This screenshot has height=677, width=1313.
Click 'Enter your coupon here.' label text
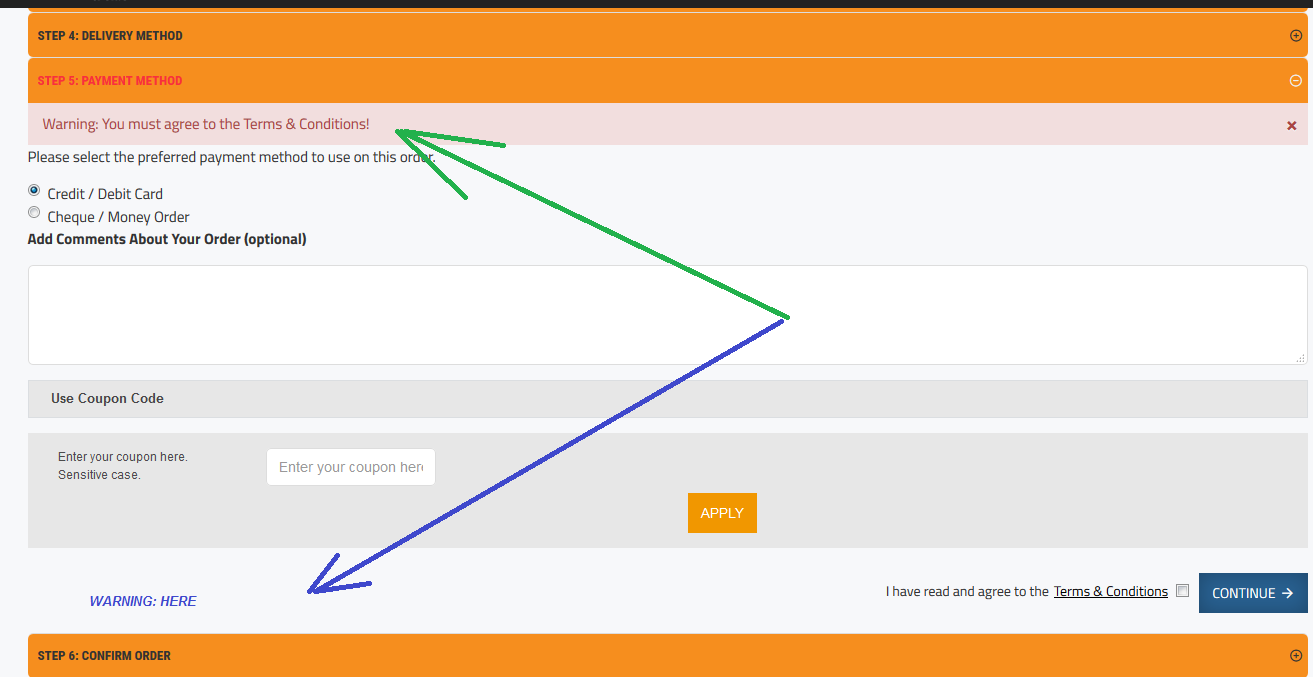click(x=123, y=457)
